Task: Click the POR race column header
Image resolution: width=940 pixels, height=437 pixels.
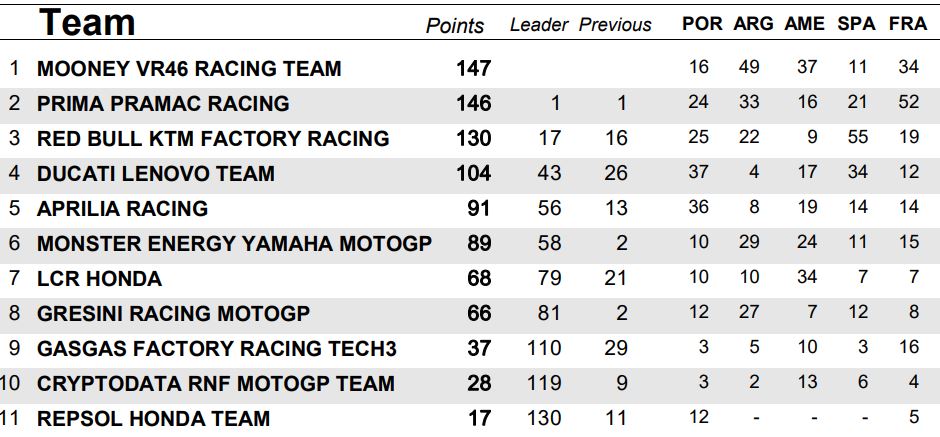Action: pos(702,24)
